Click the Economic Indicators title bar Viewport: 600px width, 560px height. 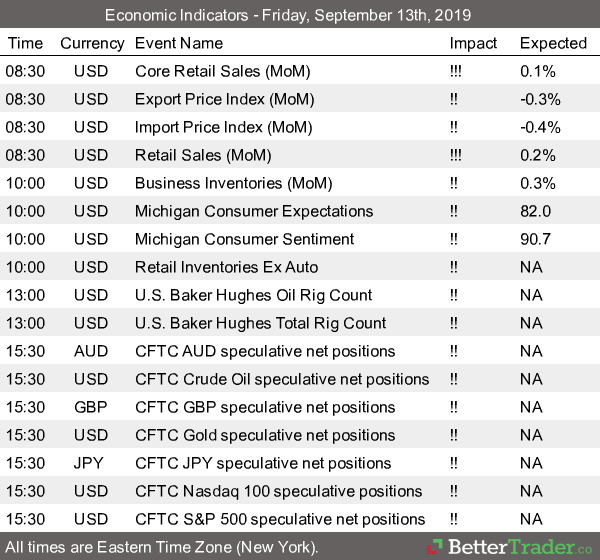[300, 15]
